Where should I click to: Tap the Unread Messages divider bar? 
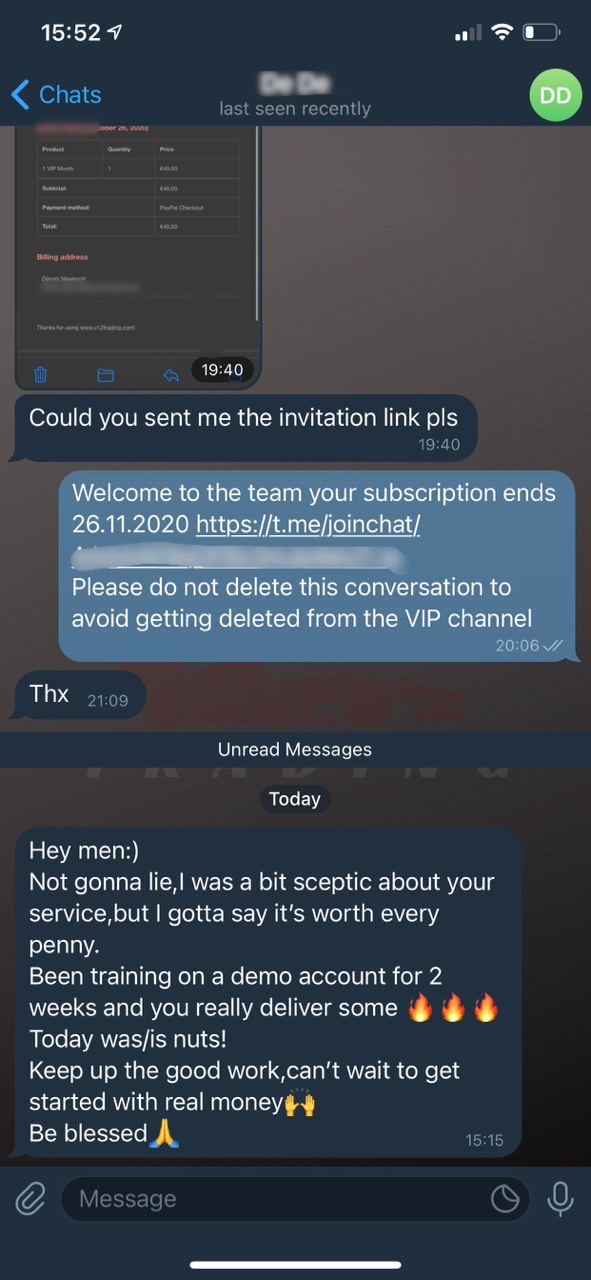295,749
